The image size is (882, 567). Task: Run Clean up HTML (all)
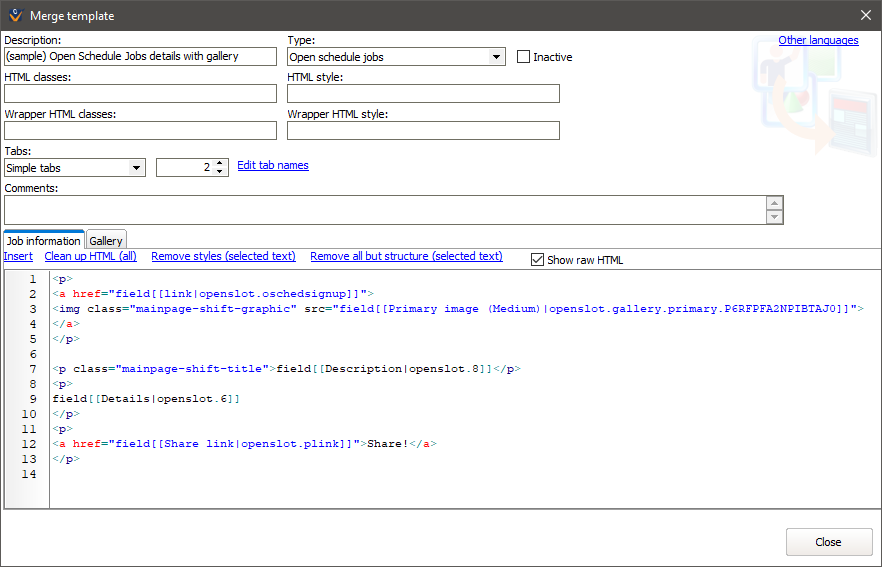point(91,257)
